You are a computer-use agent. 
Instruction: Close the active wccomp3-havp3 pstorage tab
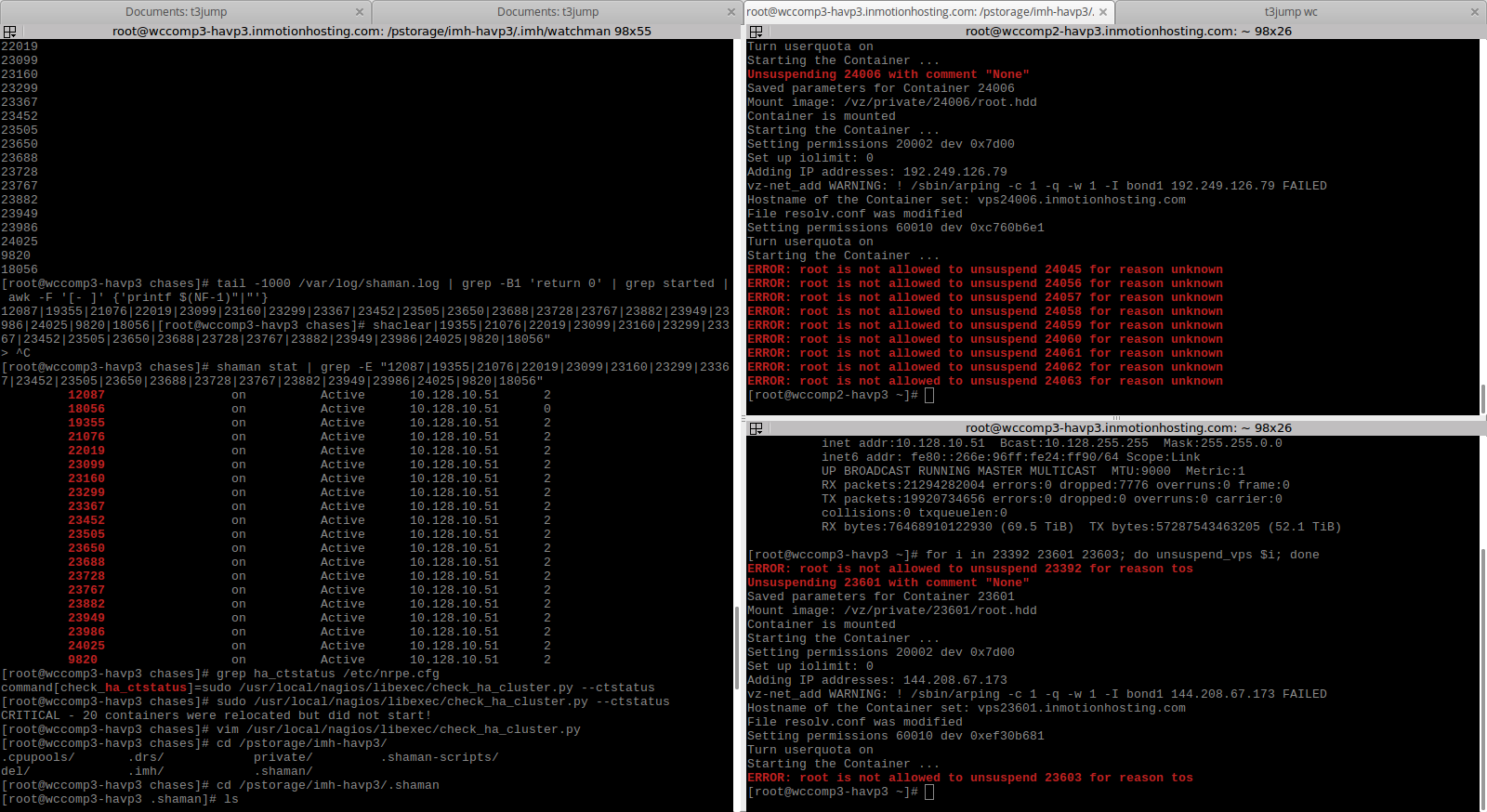pyautogui.click(x=1103, y=12)
